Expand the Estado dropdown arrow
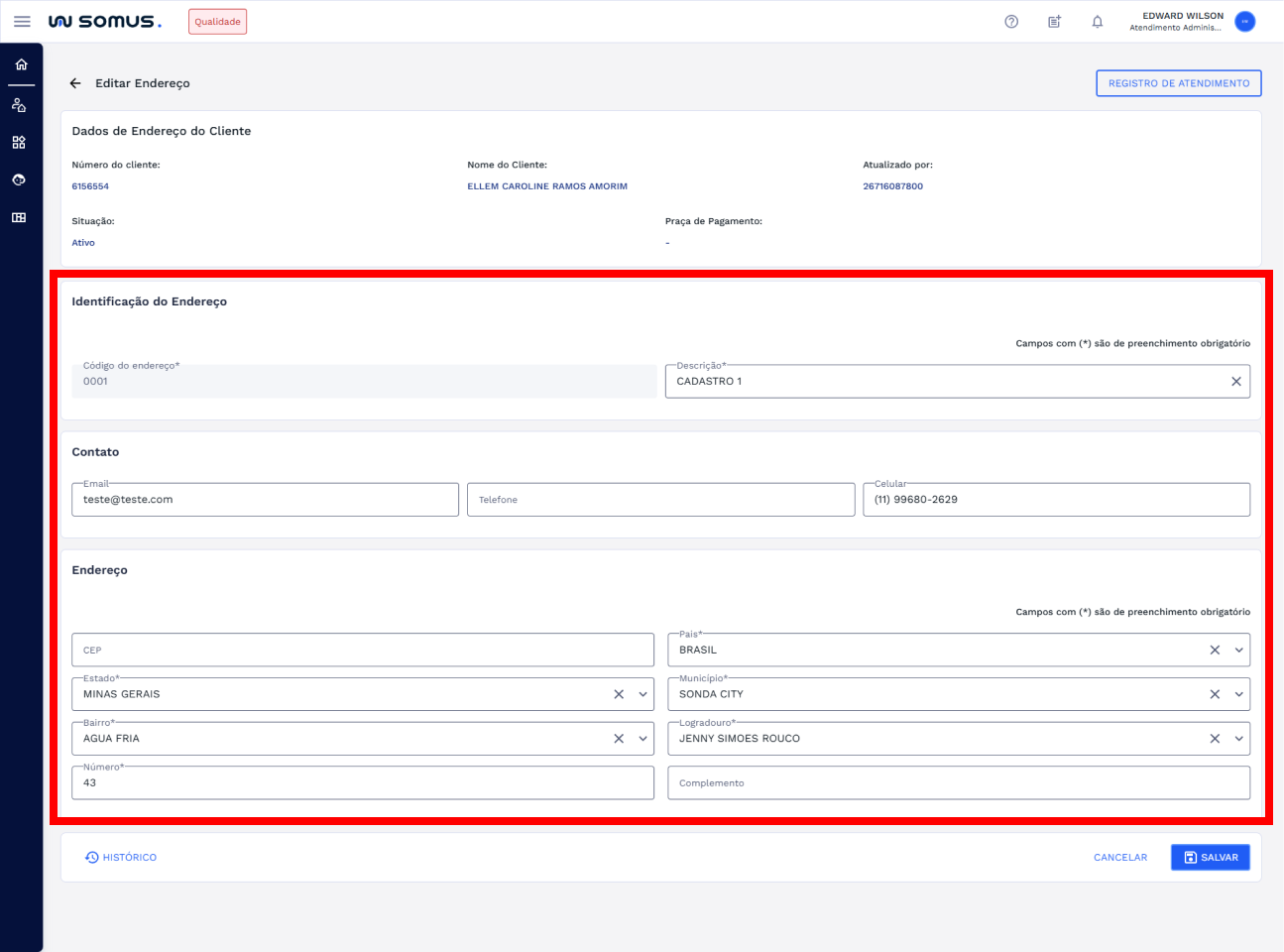Image resolution: width=1284 pixels, height=952 pixels. click(x=642, y=694)
